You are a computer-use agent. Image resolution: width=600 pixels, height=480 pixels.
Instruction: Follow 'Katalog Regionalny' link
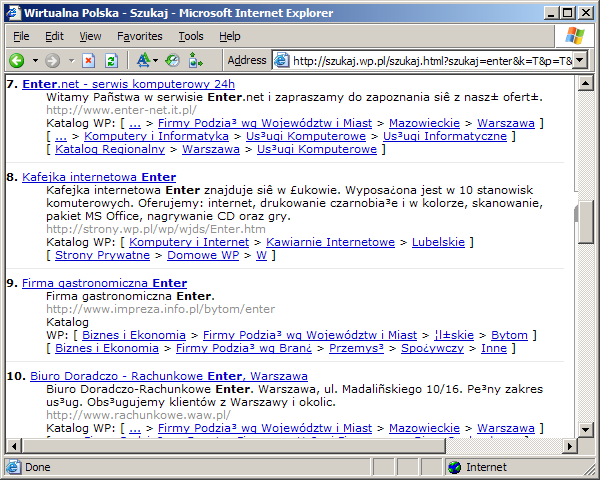110,149
